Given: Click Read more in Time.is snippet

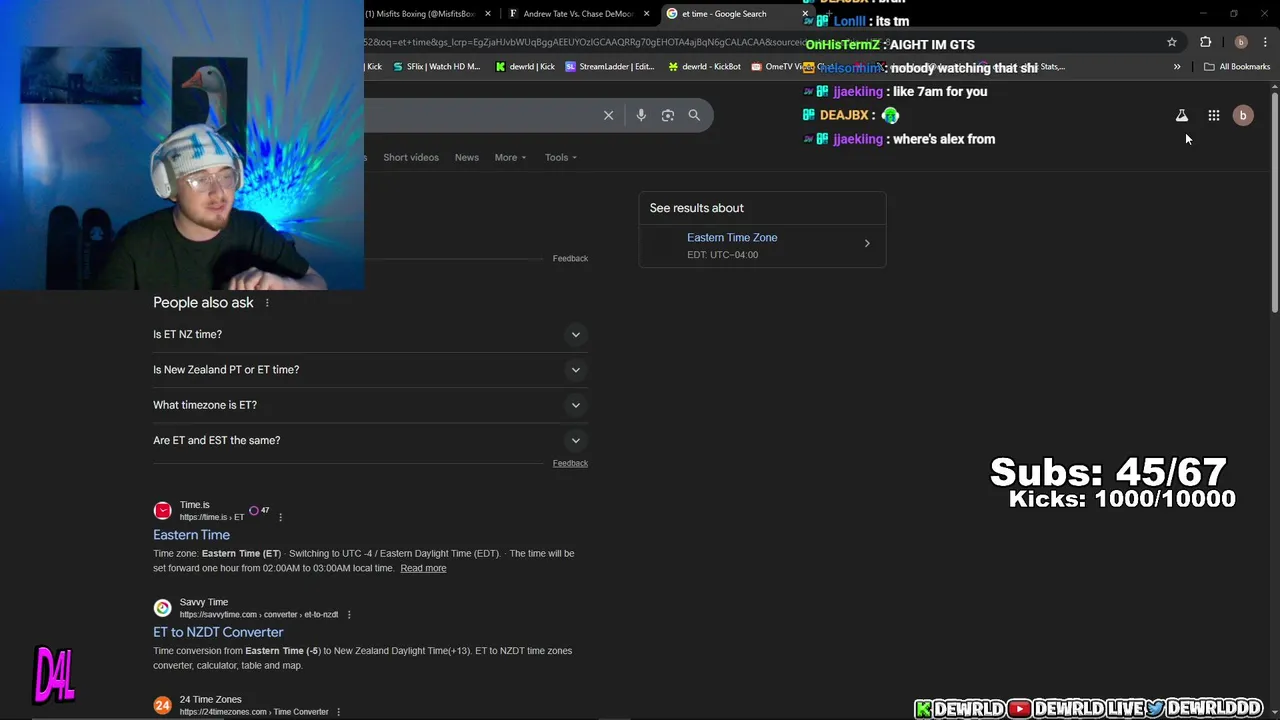Looking at the screenshot, I should [423, 568].
